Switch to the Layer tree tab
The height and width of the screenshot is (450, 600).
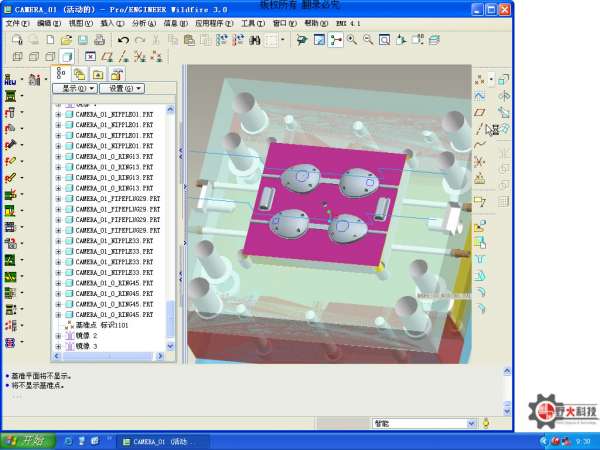(80, 74)
